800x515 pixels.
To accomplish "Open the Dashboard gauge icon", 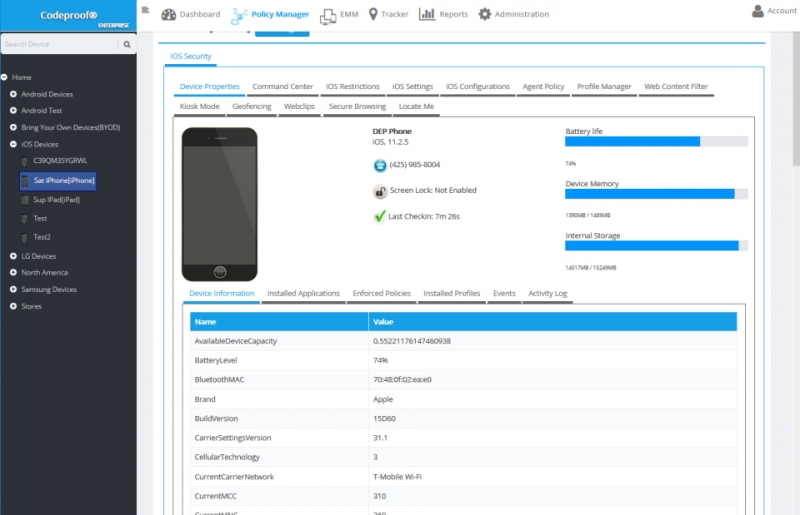I will [168, 14].
